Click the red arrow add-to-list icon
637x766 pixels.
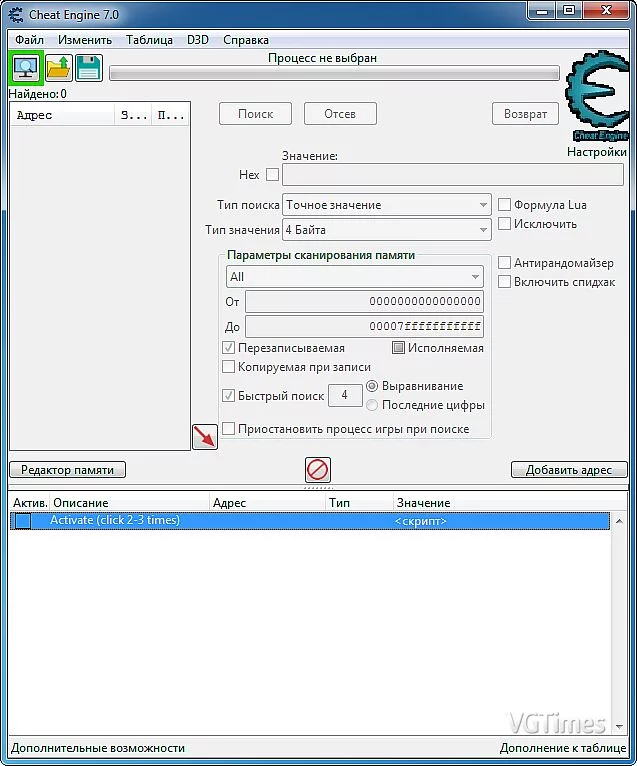click(x=205, y=437)
